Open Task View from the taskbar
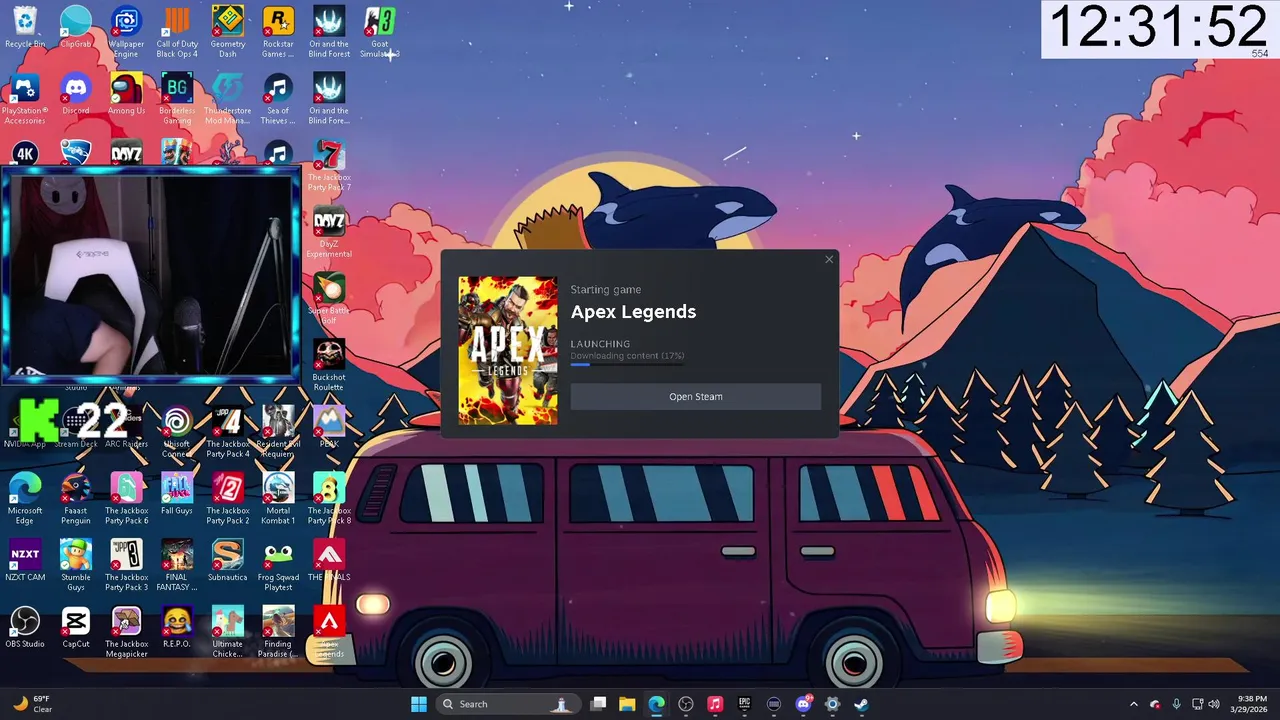The image size is (1280, 720). pos(598,704)
